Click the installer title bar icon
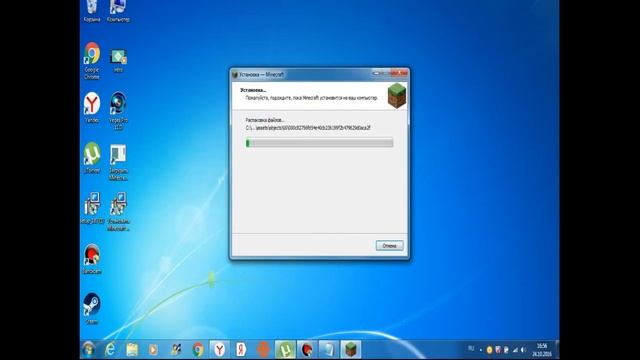 (x=235, y=75)
